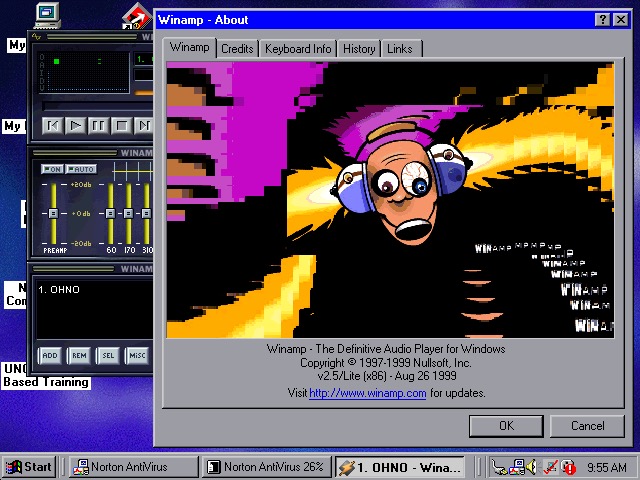This screenshot has height=480, width=640.
Task: Click playlist REM button
Action: [79, 356]
